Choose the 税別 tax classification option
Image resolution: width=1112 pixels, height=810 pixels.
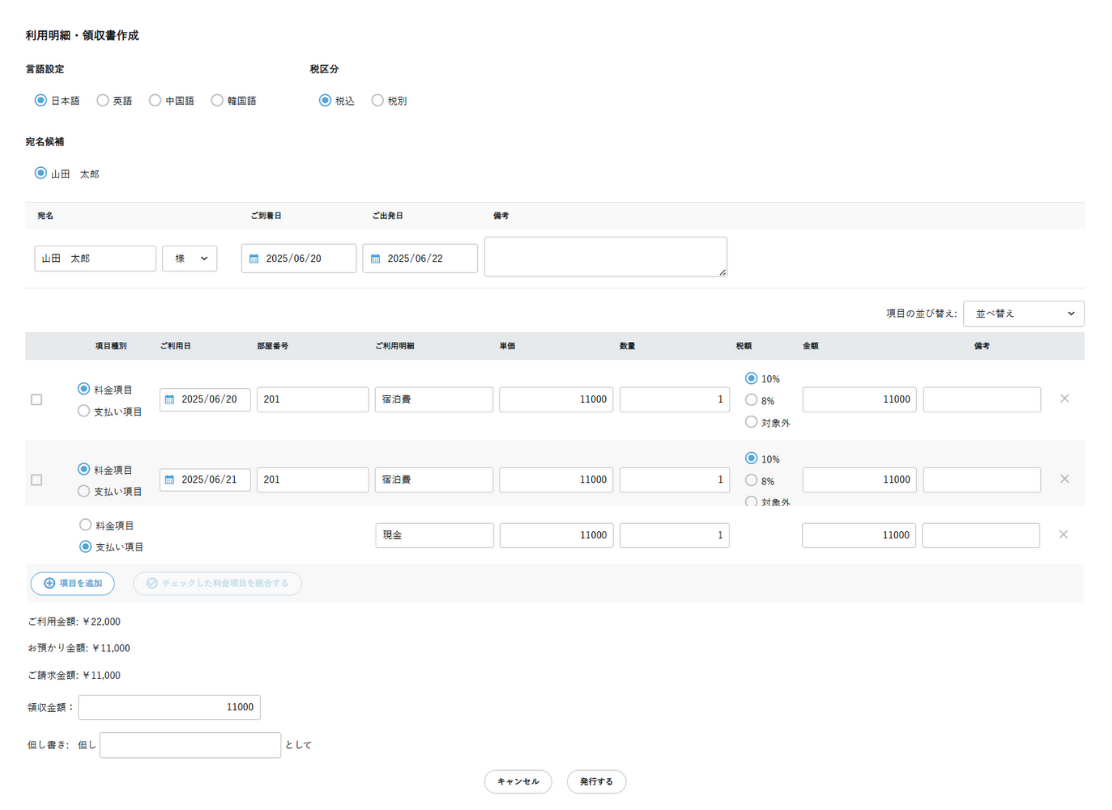(x=377, y=101)
